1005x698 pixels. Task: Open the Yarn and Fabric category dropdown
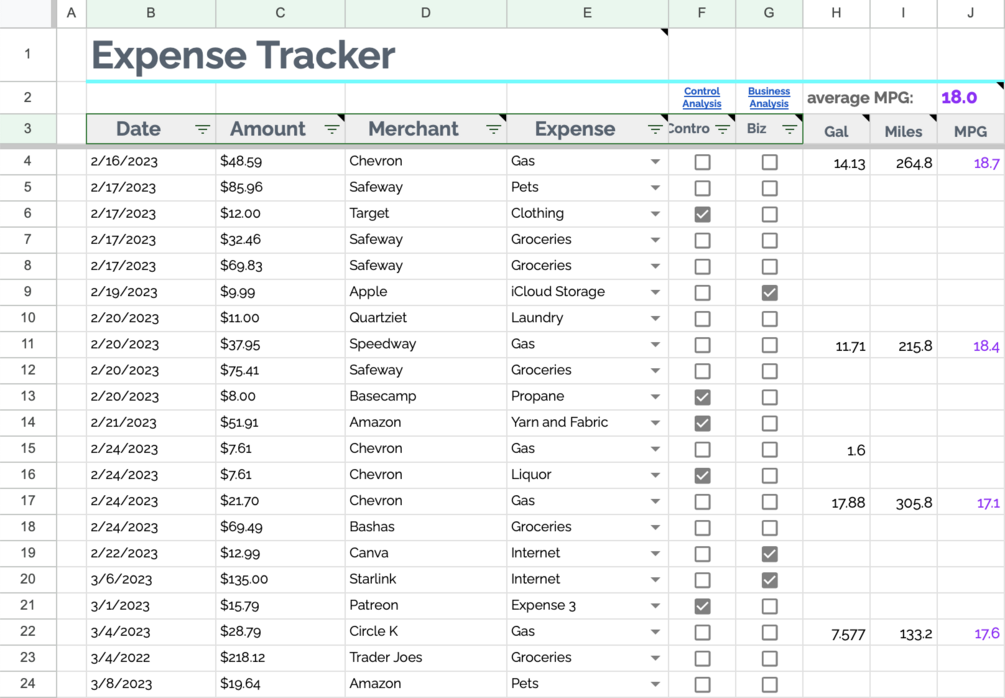(x=655, y=423)
